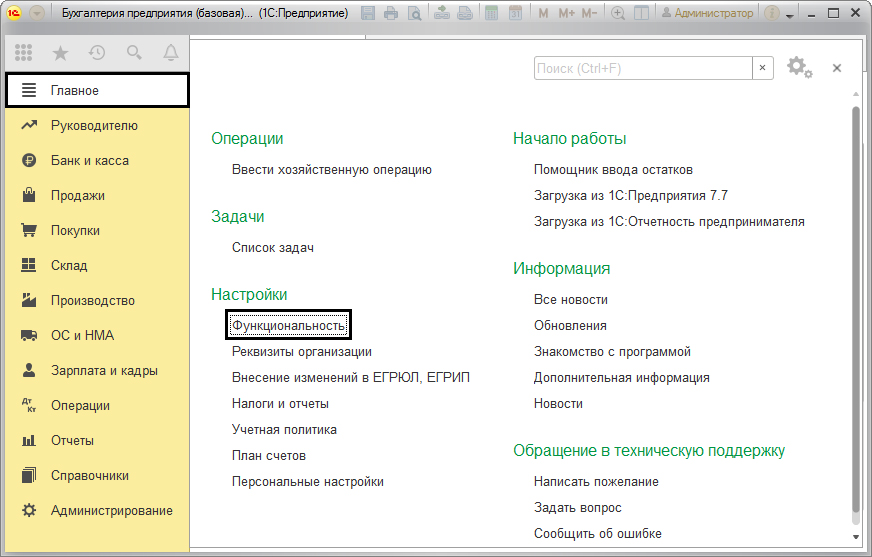
Task: Expand the 1C main menu dropdown arrow
Action: click(37, 14)
